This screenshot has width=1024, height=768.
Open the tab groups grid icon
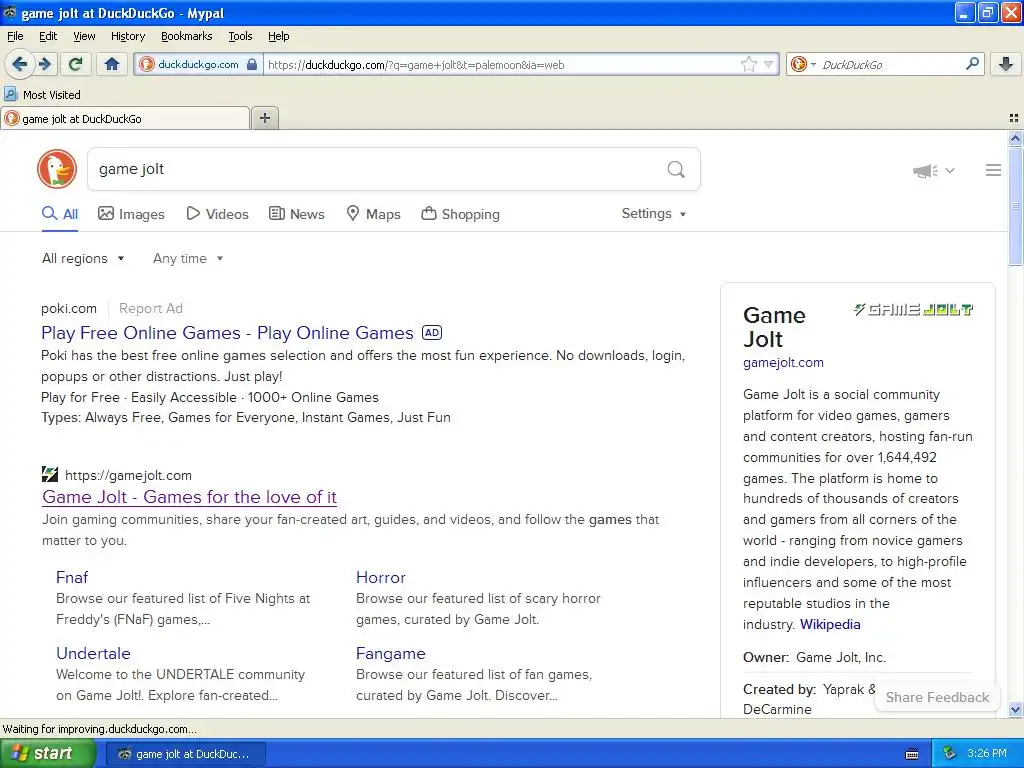1014,118
